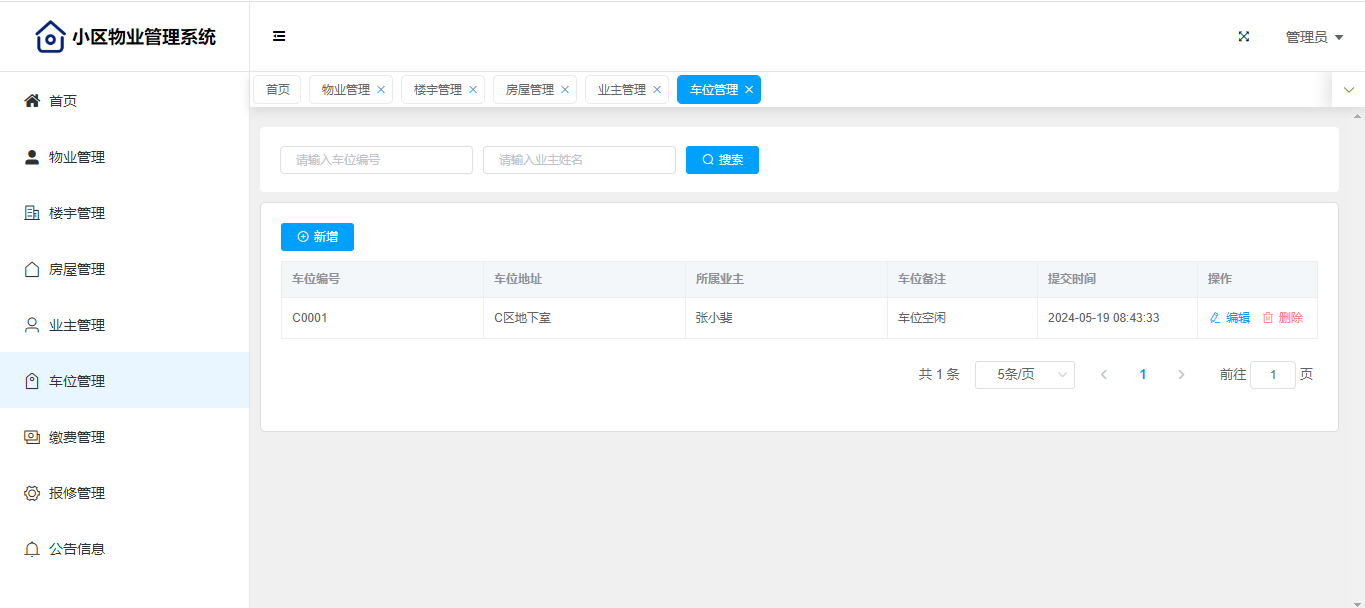The image size is (1365, 608).
Task: Open the 5条/页 page size dropdown
Action: pos(1024,375)
